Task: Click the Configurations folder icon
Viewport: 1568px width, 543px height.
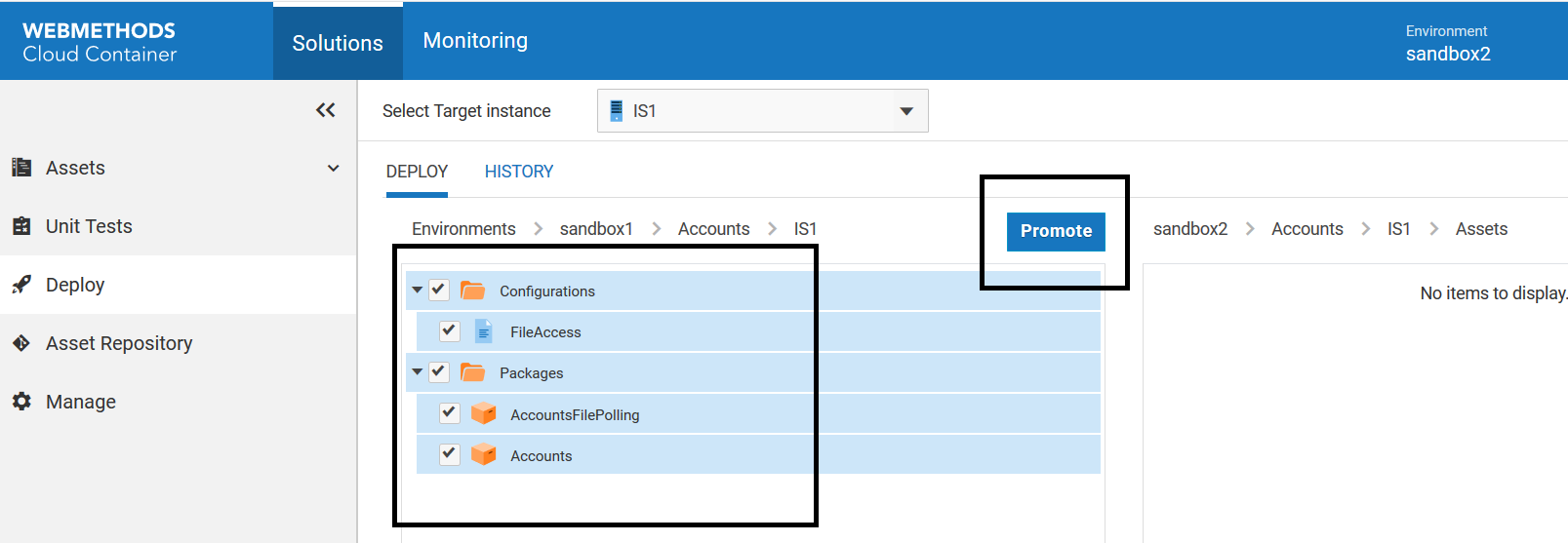Action: [x=473, y=291]
